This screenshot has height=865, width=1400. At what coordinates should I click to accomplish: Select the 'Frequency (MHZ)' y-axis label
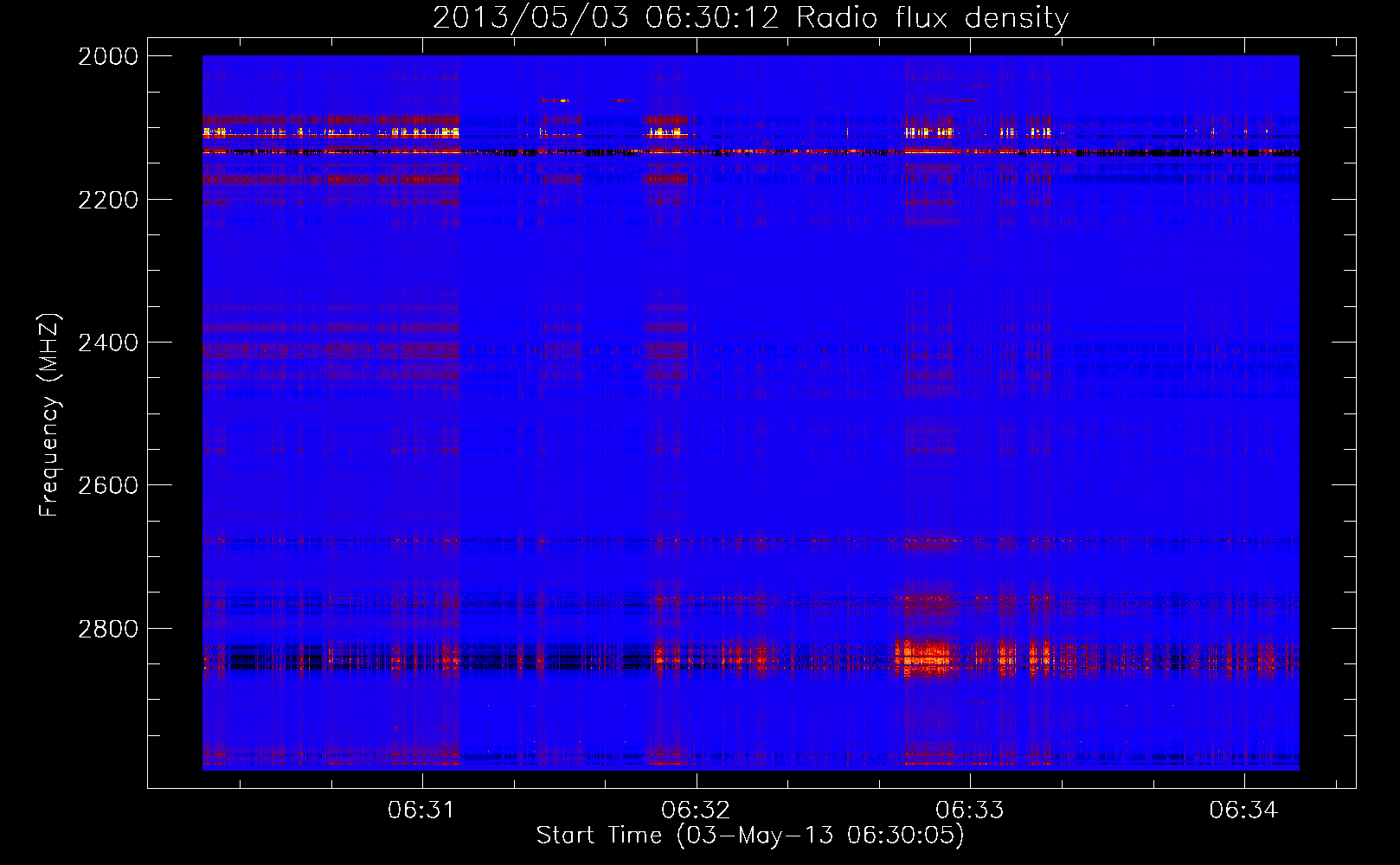click(x=50, y=415)
